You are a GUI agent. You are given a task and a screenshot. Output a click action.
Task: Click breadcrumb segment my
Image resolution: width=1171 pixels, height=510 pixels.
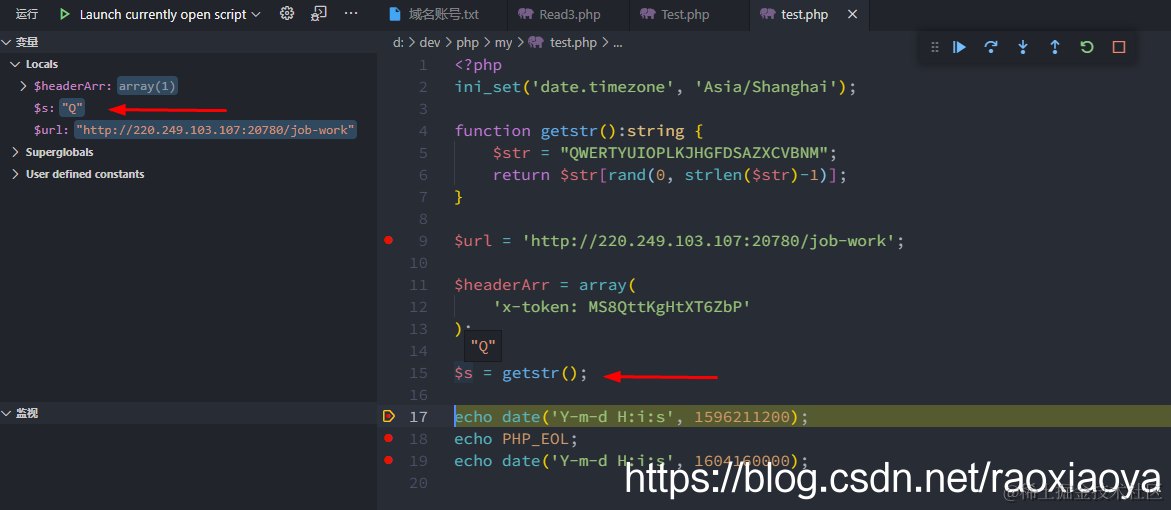click(x=503, y=43)
